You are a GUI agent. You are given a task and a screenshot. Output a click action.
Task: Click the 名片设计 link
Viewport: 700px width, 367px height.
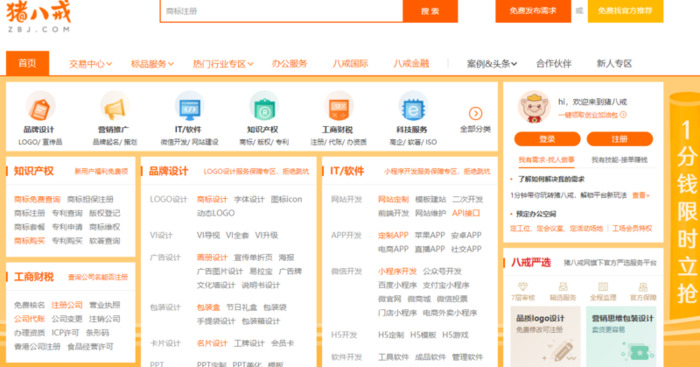coord(212,343)
